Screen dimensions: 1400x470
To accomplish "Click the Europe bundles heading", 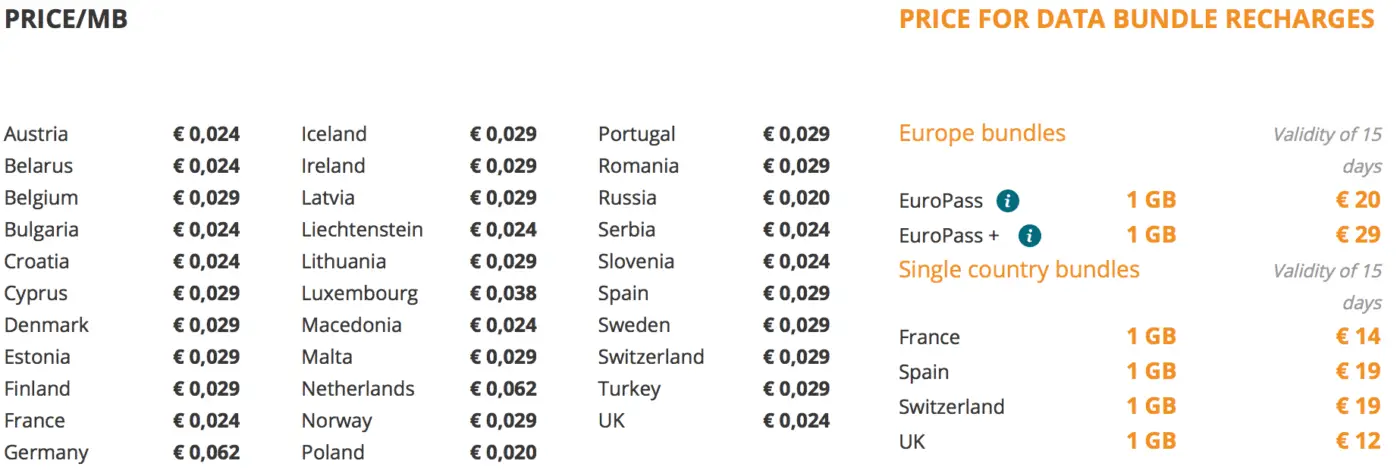I will (982, 133).
